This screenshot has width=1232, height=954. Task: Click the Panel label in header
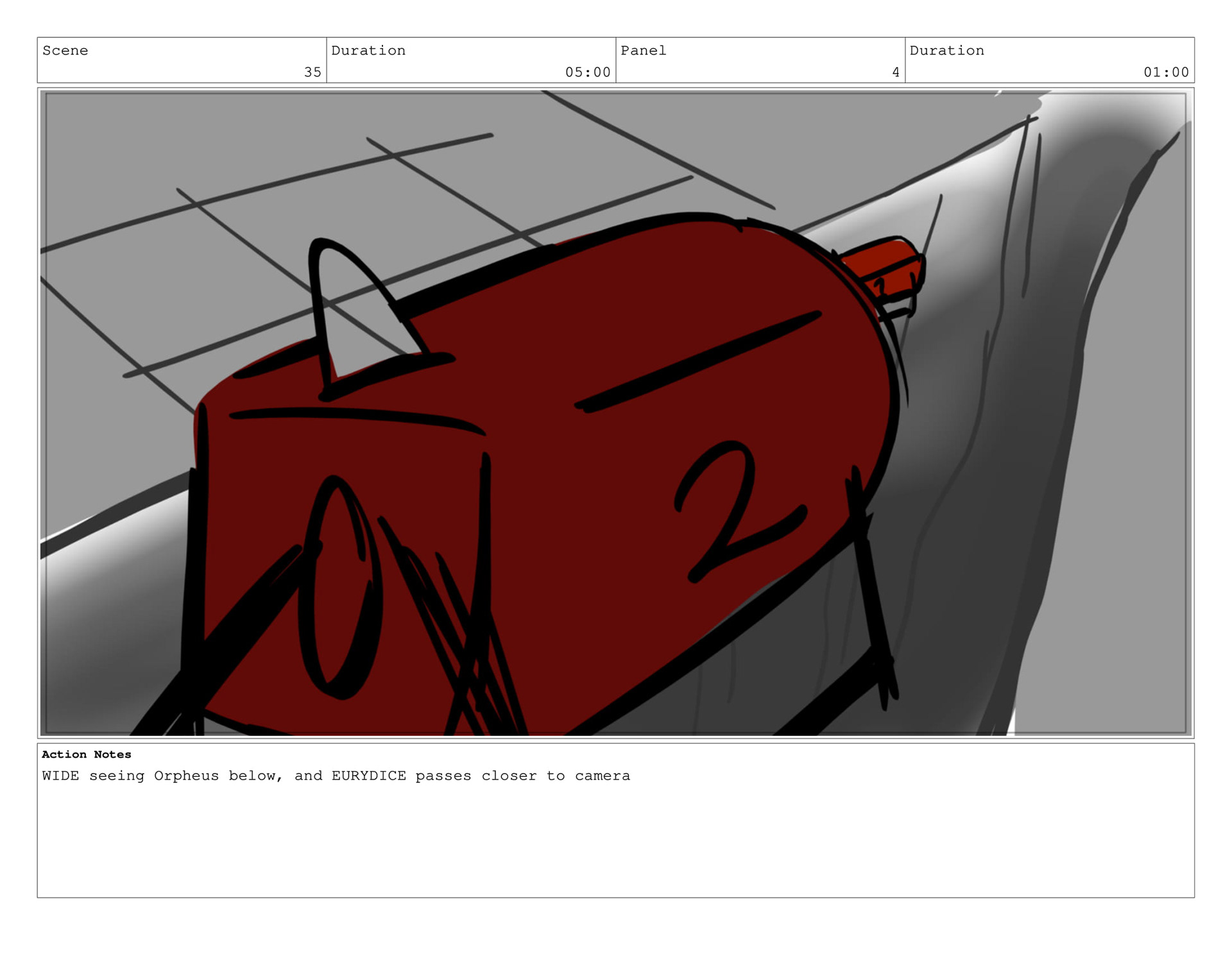[643, 51]
